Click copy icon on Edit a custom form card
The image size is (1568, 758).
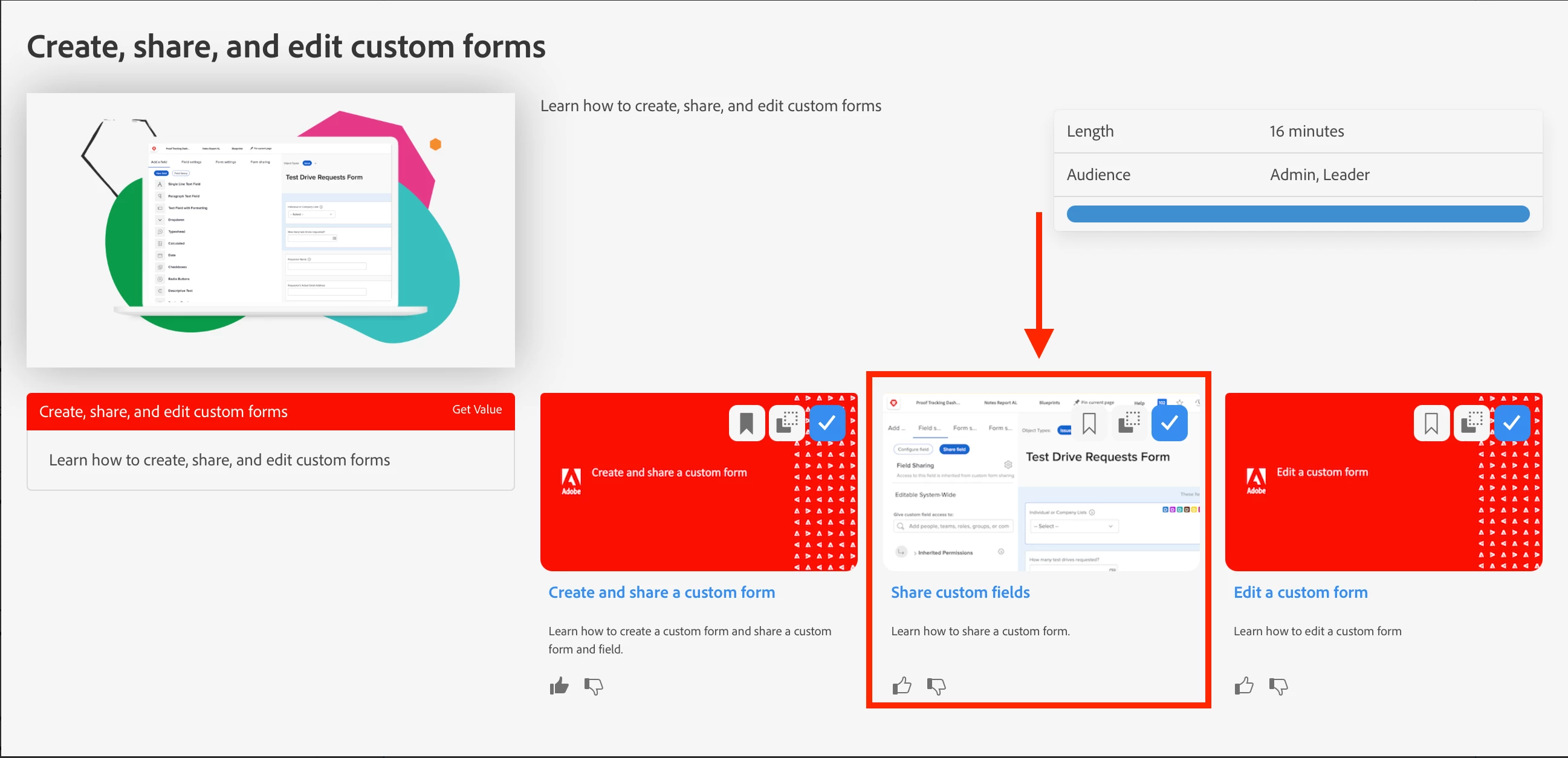(1471, 423)
